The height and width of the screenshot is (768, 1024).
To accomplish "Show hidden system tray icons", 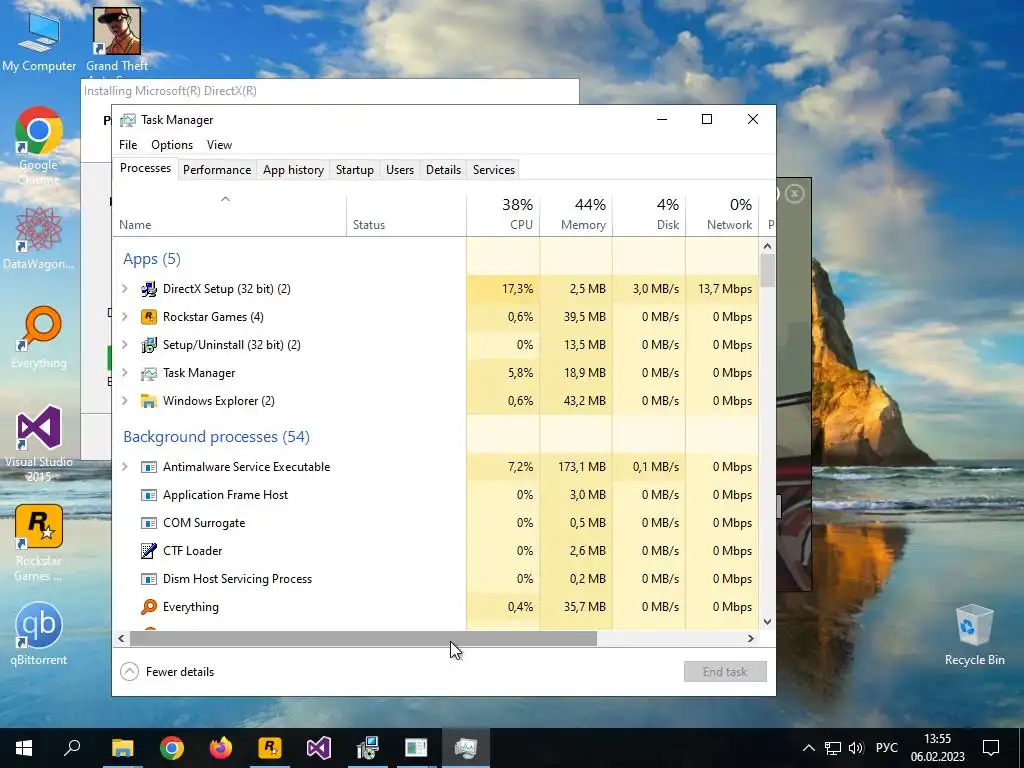I will 808,748.
